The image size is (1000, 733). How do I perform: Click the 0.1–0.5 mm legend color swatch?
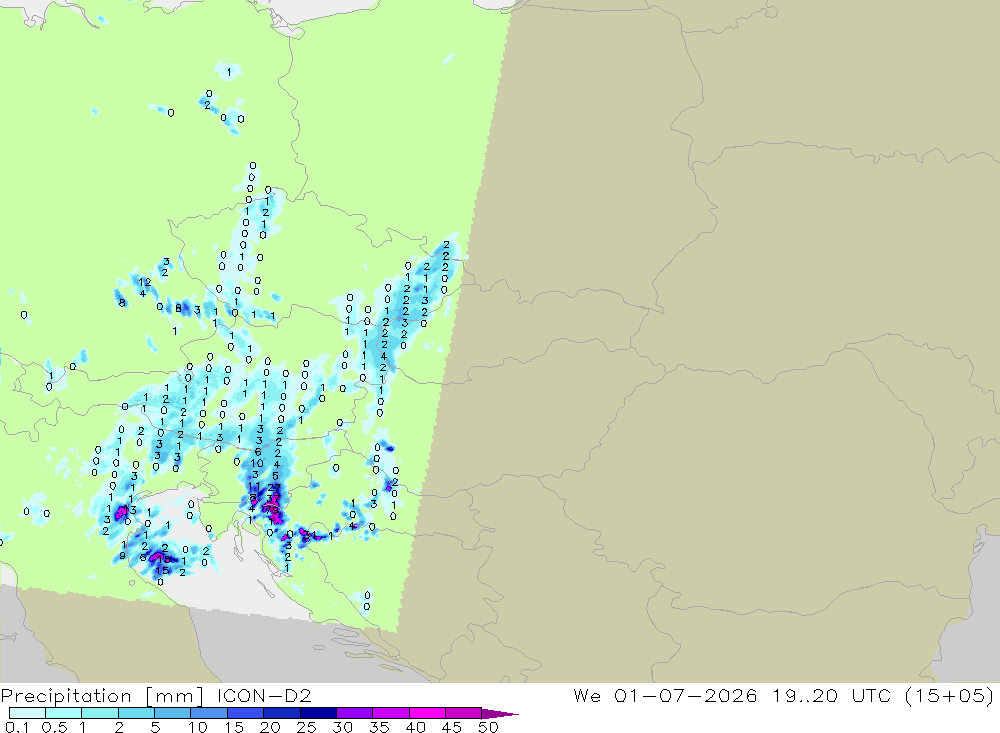pyautogui.click(x=27, y=713)
